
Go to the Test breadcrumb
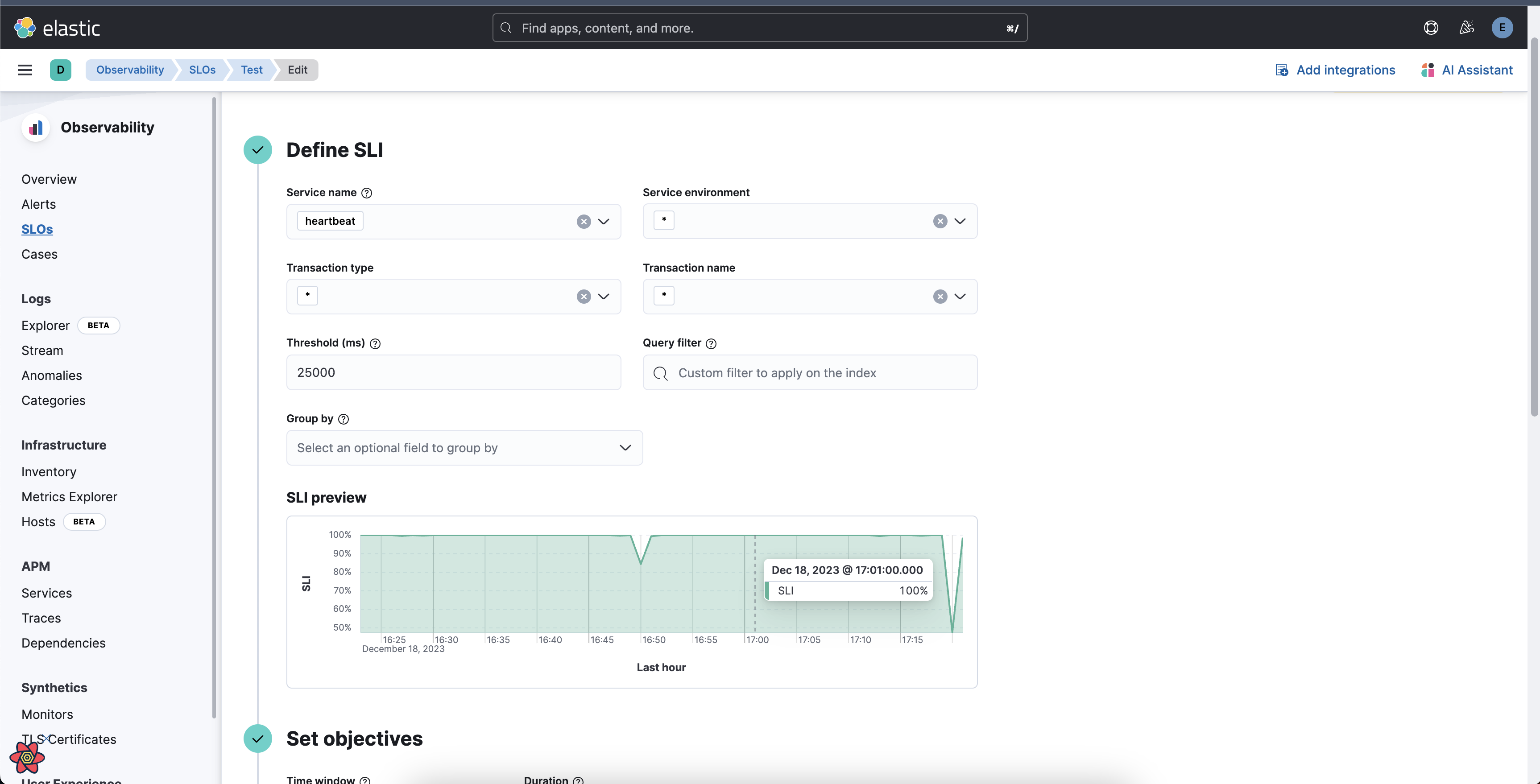tap(252, 70)
